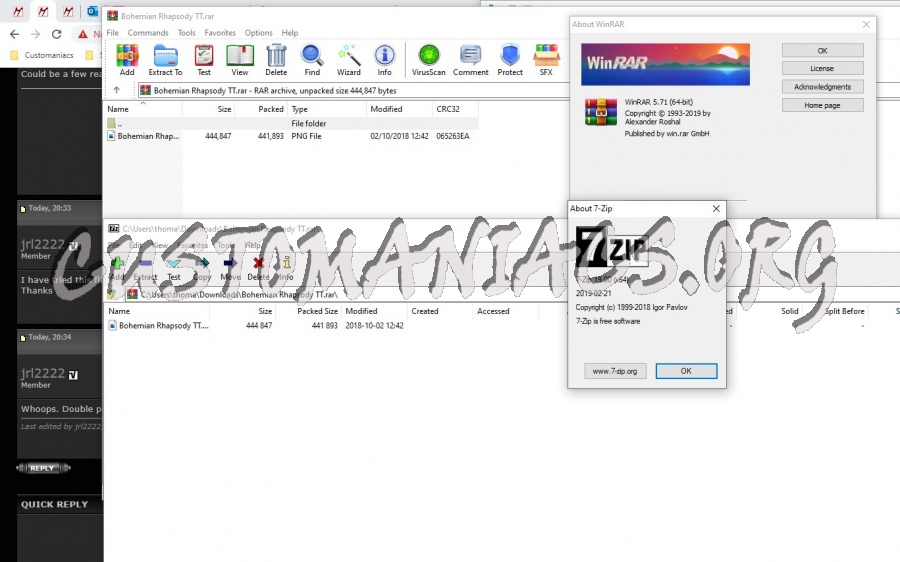Click the Info icon in 7-Zip toolbar

286,269
